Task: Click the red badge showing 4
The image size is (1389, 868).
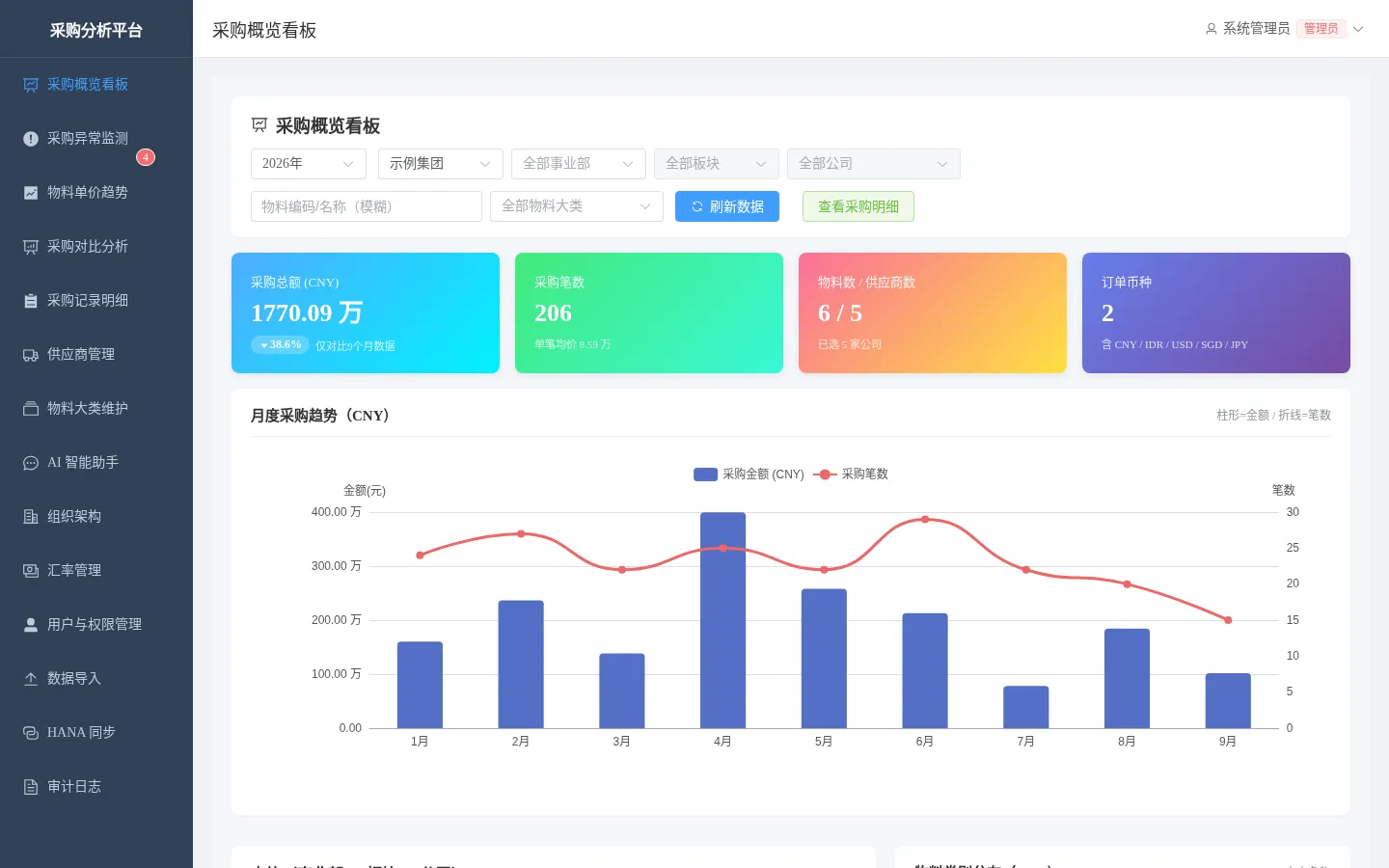Action: pos(146,157)
